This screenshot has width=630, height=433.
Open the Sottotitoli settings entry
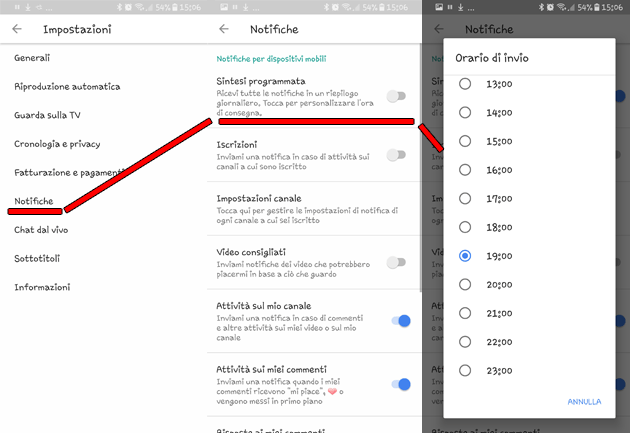coord(37,258)
